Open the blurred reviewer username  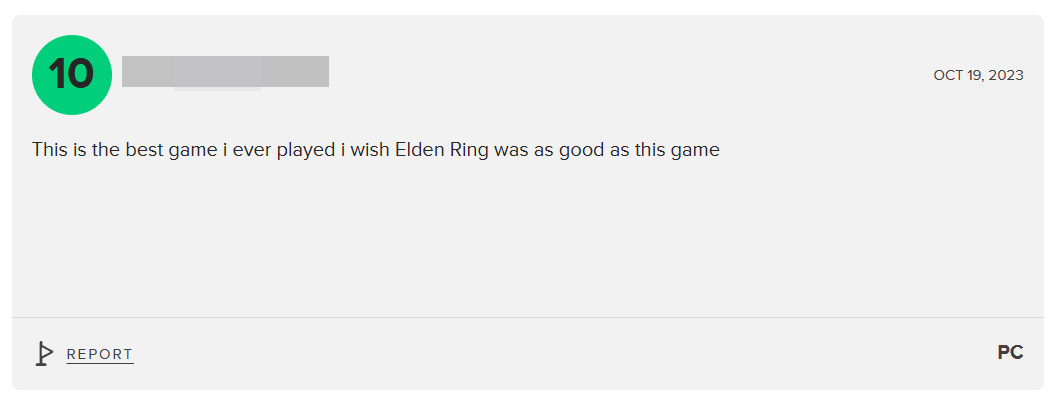[x=225, y=72]
